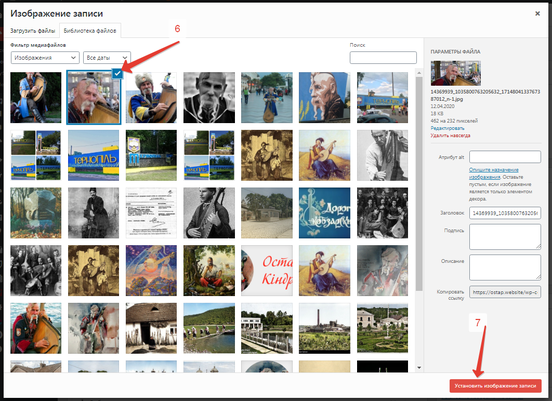Focus the Поиск search field
Screen dimensions: 552x401
[x=383, y=57]
